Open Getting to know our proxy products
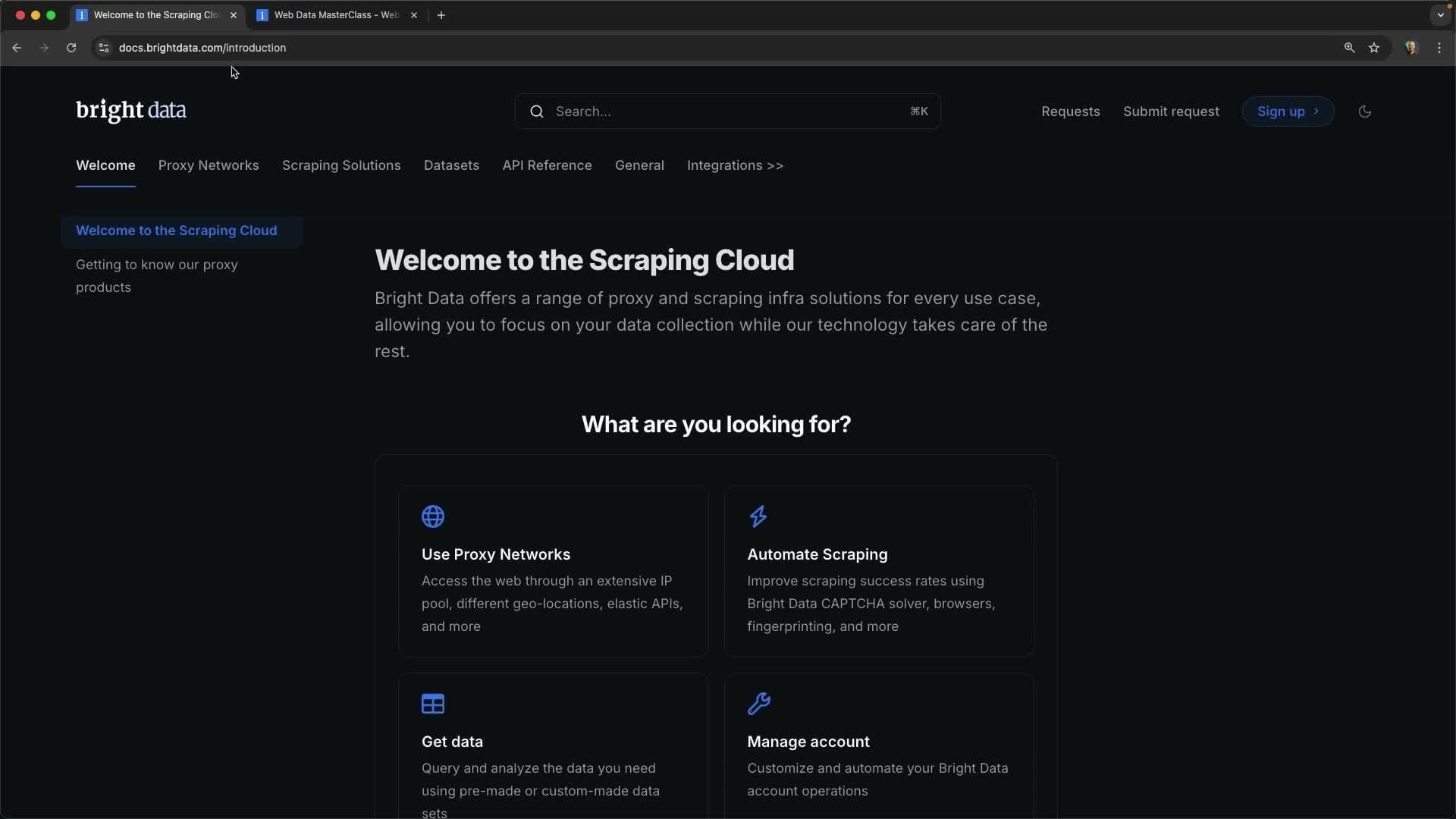This screenshot has width=1456, height=819. coord(157,276)
